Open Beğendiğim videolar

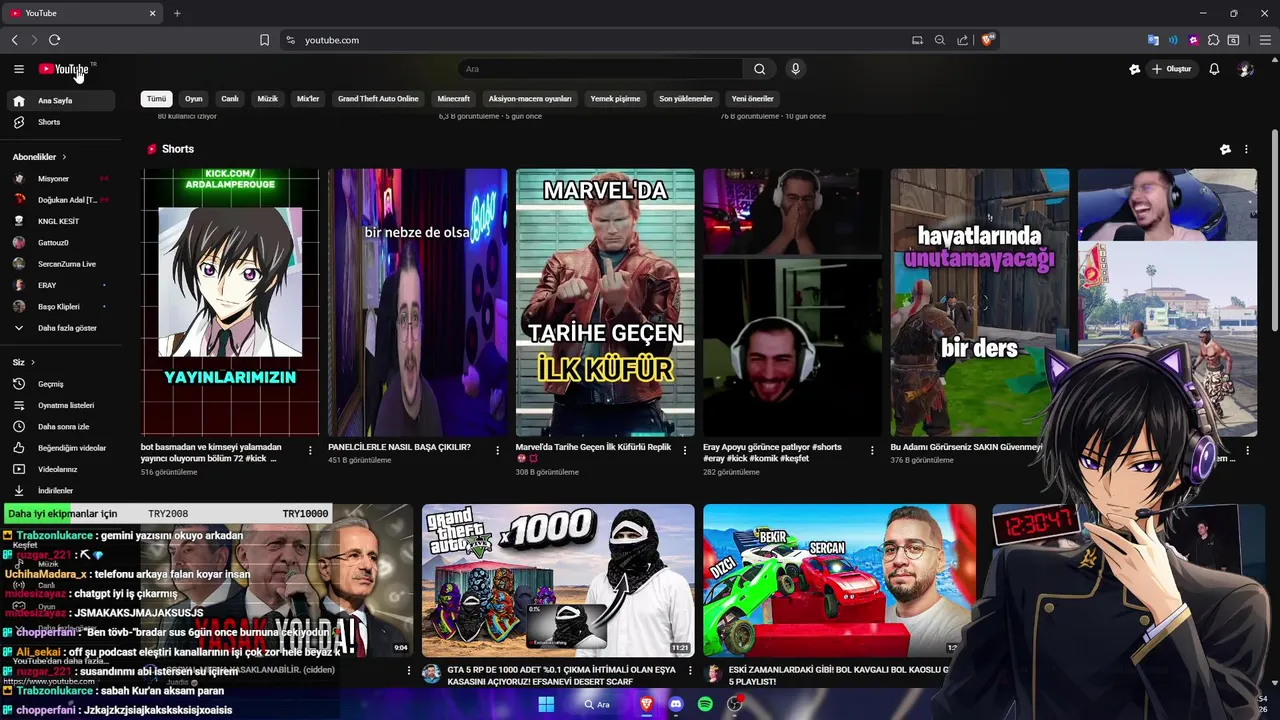[59, 448]
